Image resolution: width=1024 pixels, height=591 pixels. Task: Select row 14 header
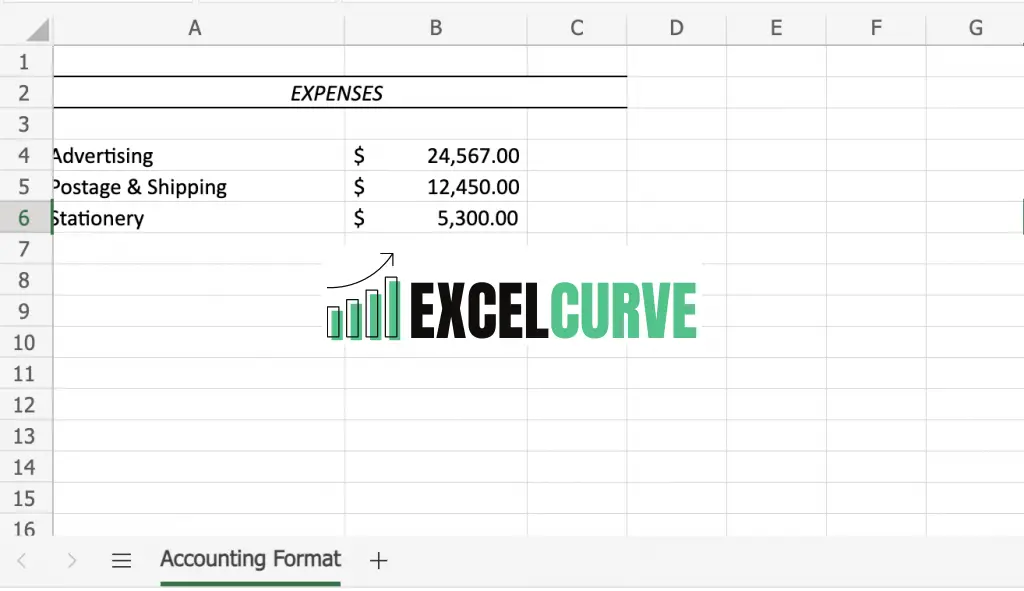(x=24, y=467)
